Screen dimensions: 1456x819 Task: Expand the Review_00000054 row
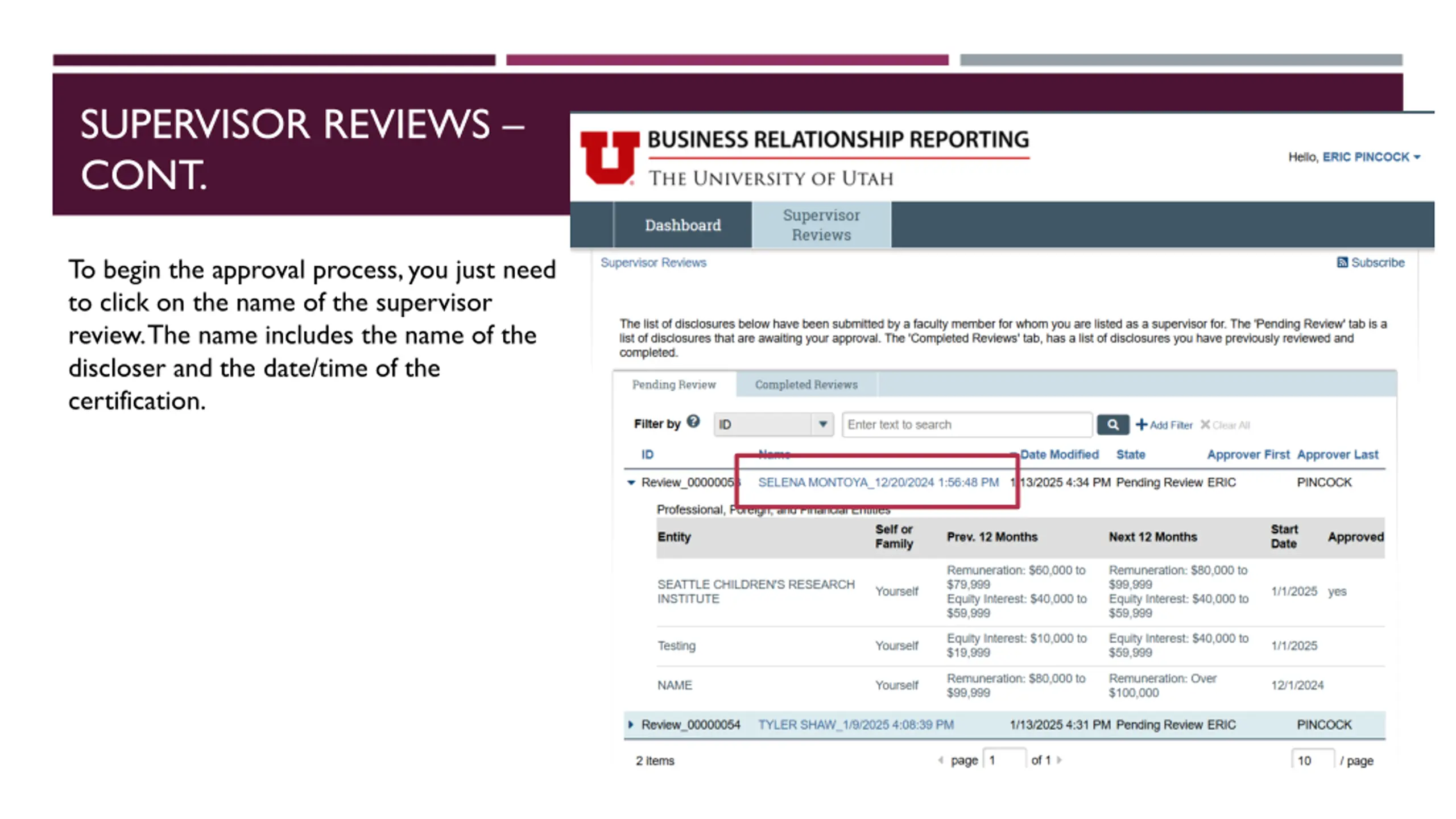630,725
